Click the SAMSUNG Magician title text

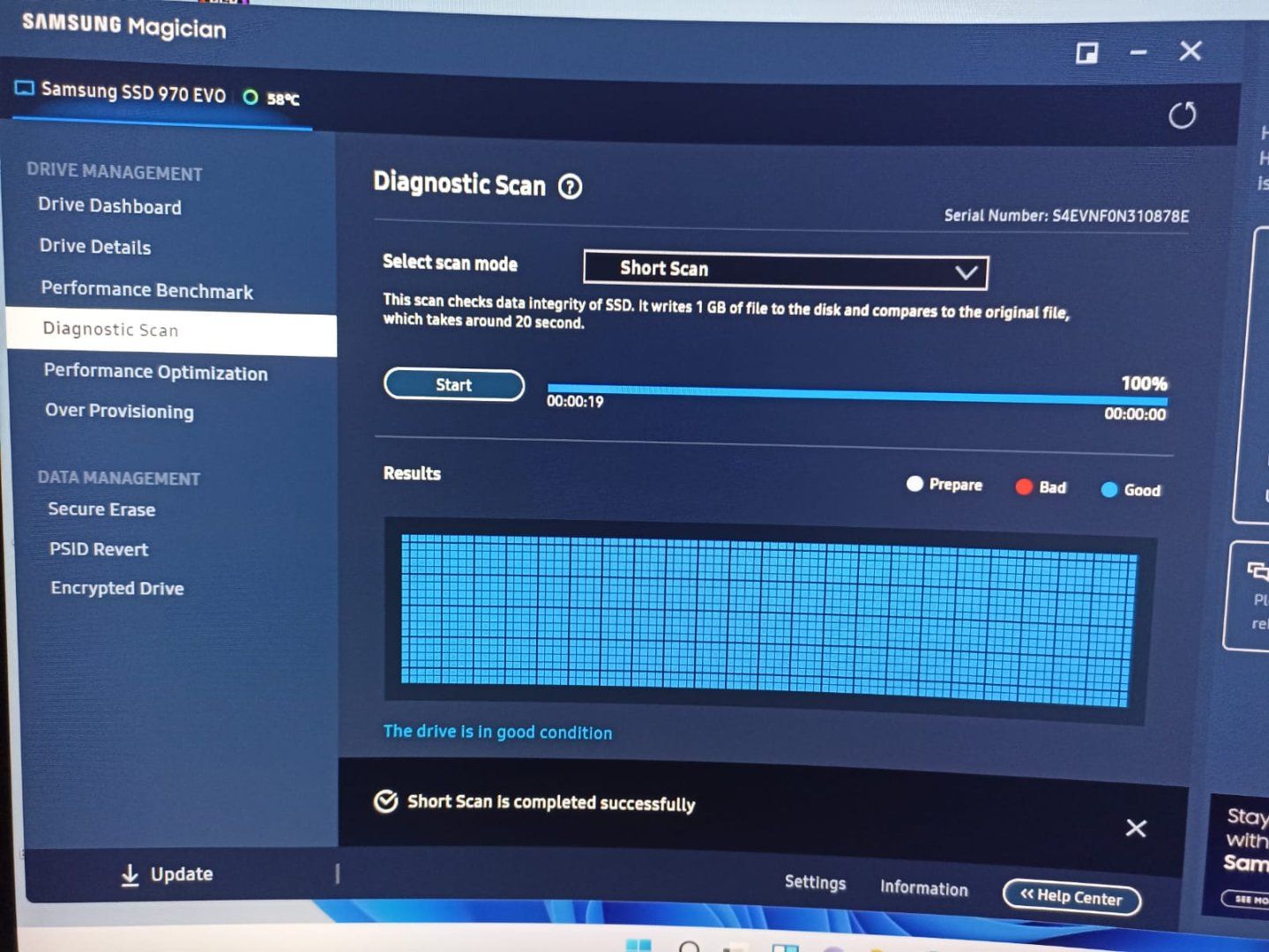124,26
